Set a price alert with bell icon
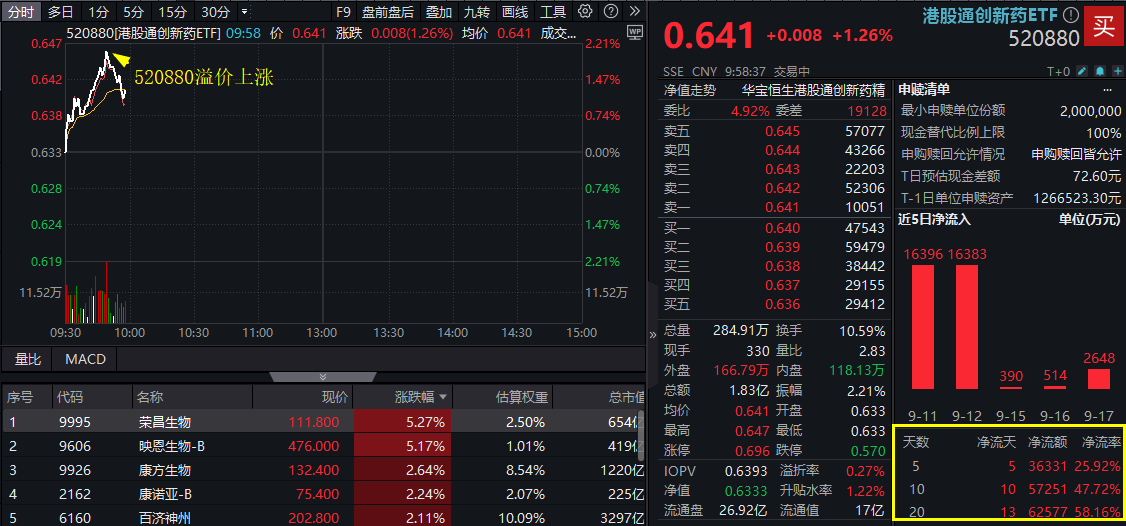The width and height of the screenshot is (1126, 526). point(1099,72)
